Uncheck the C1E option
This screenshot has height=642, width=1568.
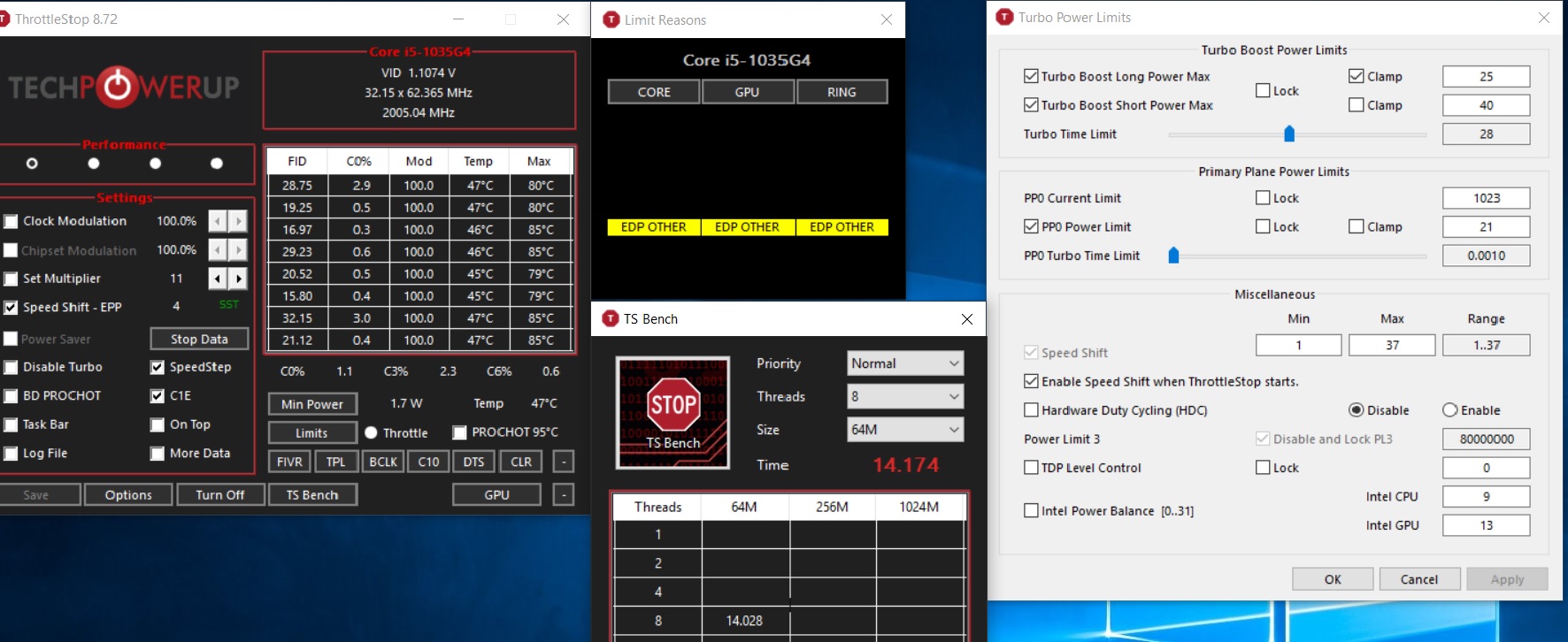click(x=158, y=396)
